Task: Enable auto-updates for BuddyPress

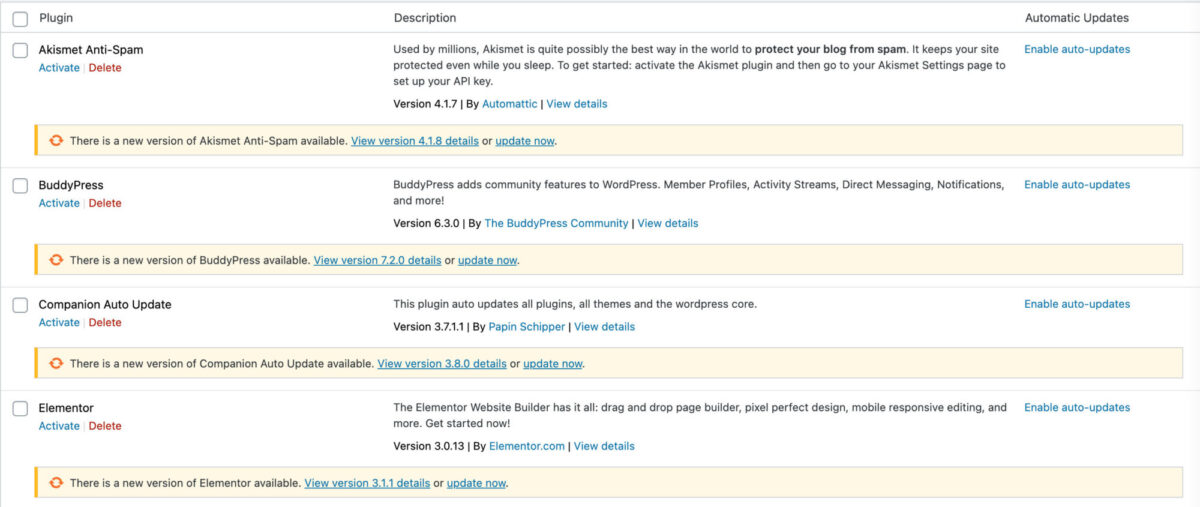Action: [x=1077, y=185]
